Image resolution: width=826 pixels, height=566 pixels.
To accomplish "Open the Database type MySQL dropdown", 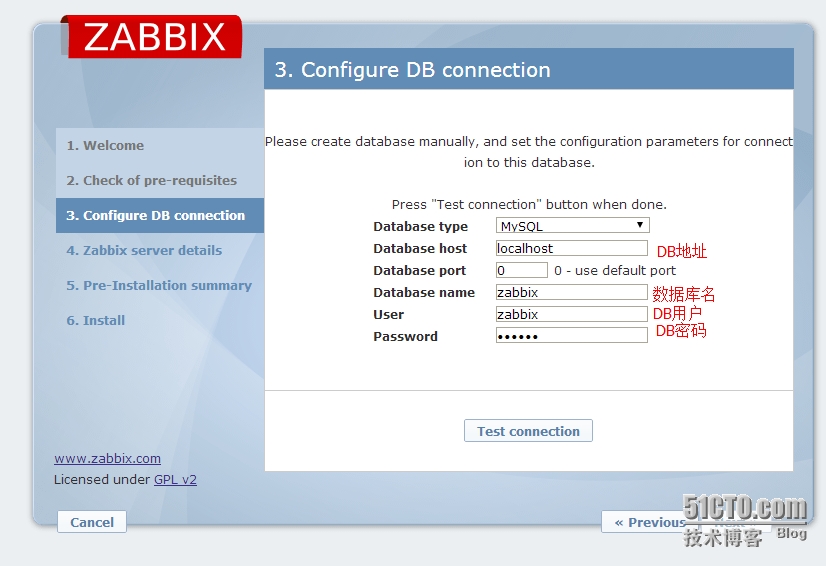I will pyautogui.click(x=573, y=226).
